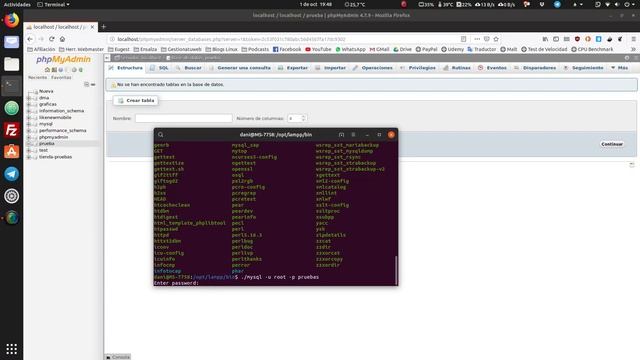Open the YouTube bookmark
This screenshot has height=360, width=640.
(x=318, y=49)
